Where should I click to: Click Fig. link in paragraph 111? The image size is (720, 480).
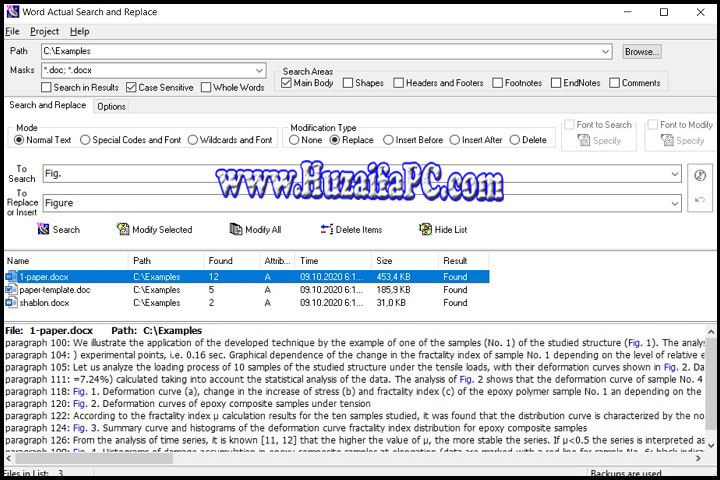(466, 379)
